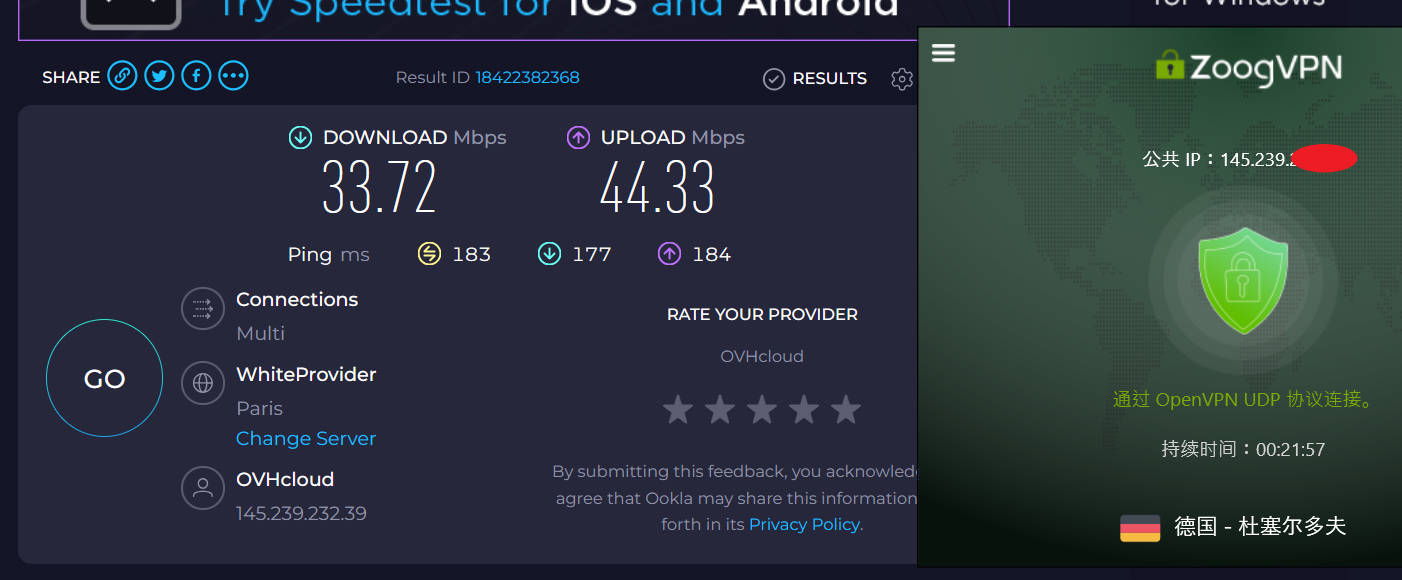1402x580 pixels.
Task: Click the WhiteProvider globe icon
Action: pyautogui.click(x=203, y=383)
